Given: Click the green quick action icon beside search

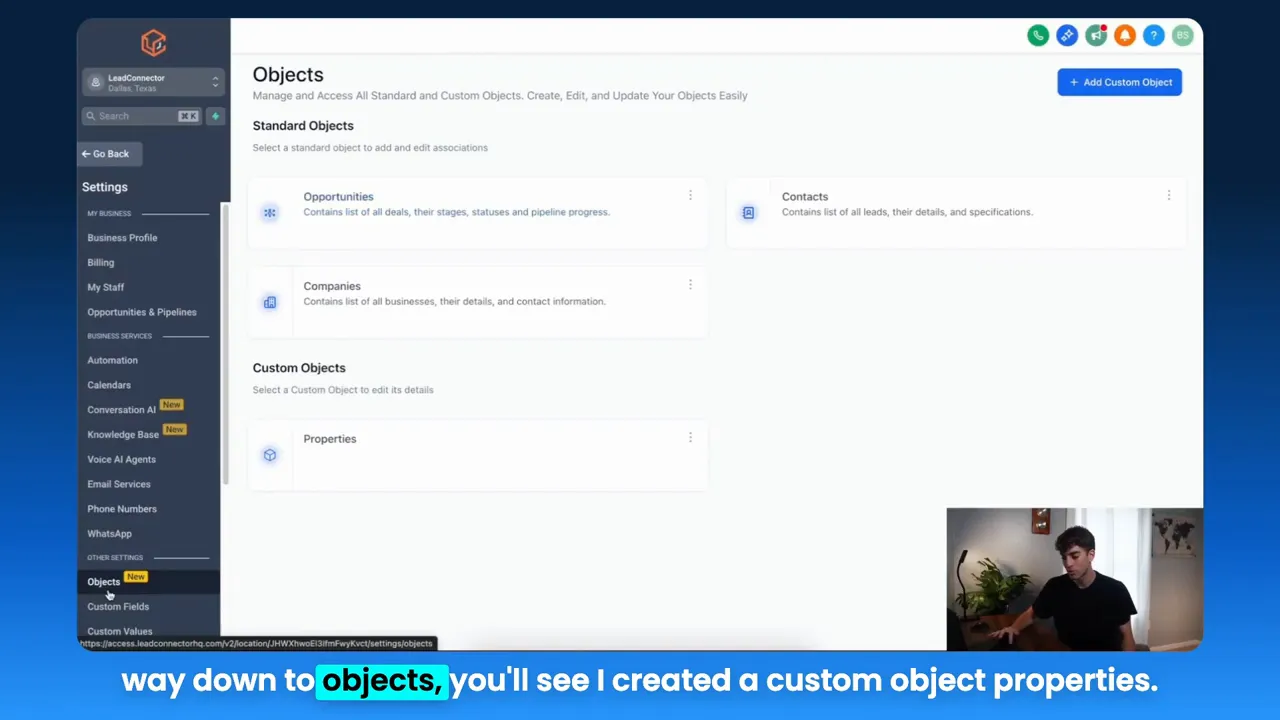Looking at the screenshot, I should (x=215, y=116).
